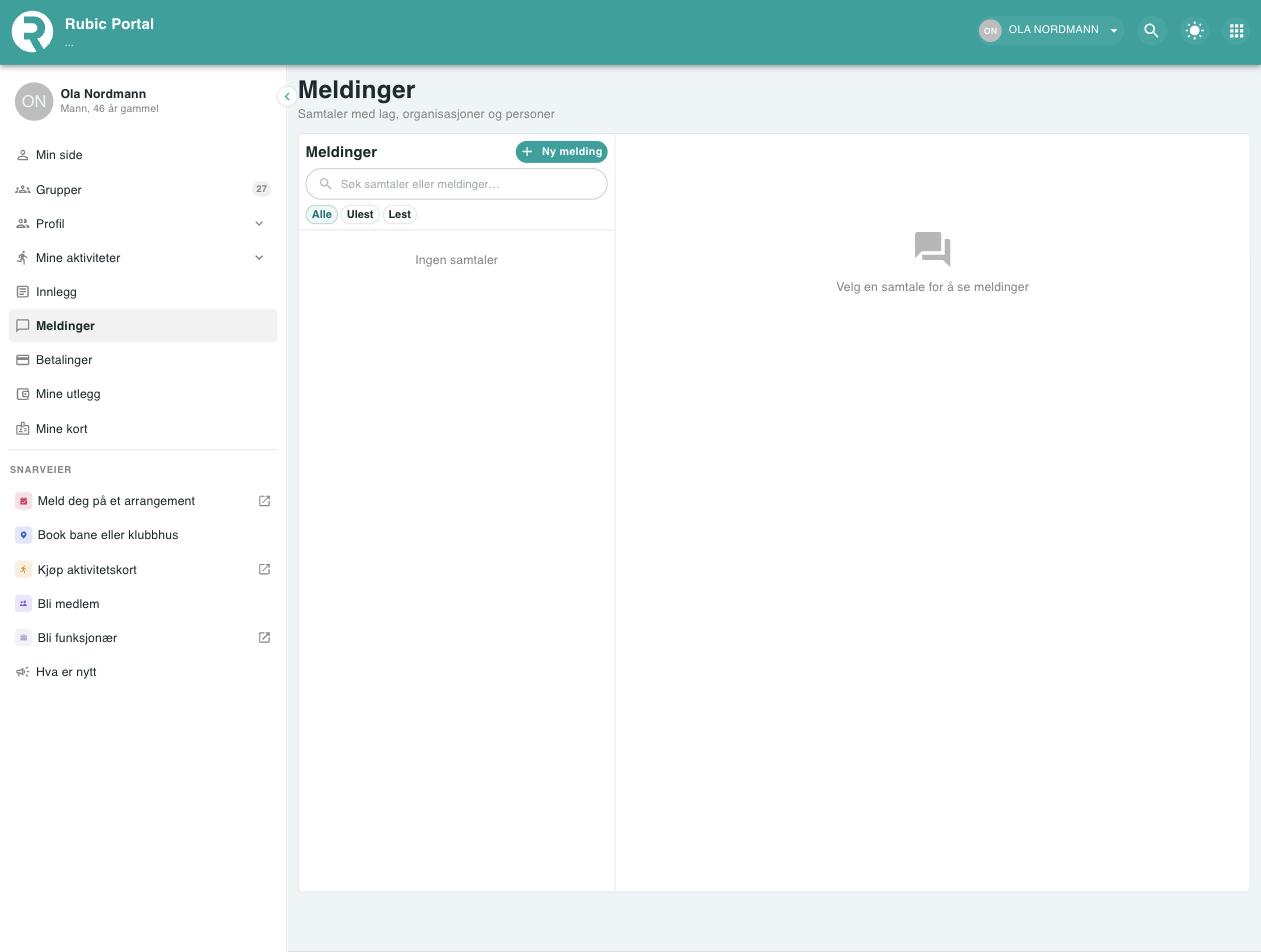This screenshot has width=1261, height=952.
Task: Click the icon beside Bli funksjonær
Action: tap(24, 637)
